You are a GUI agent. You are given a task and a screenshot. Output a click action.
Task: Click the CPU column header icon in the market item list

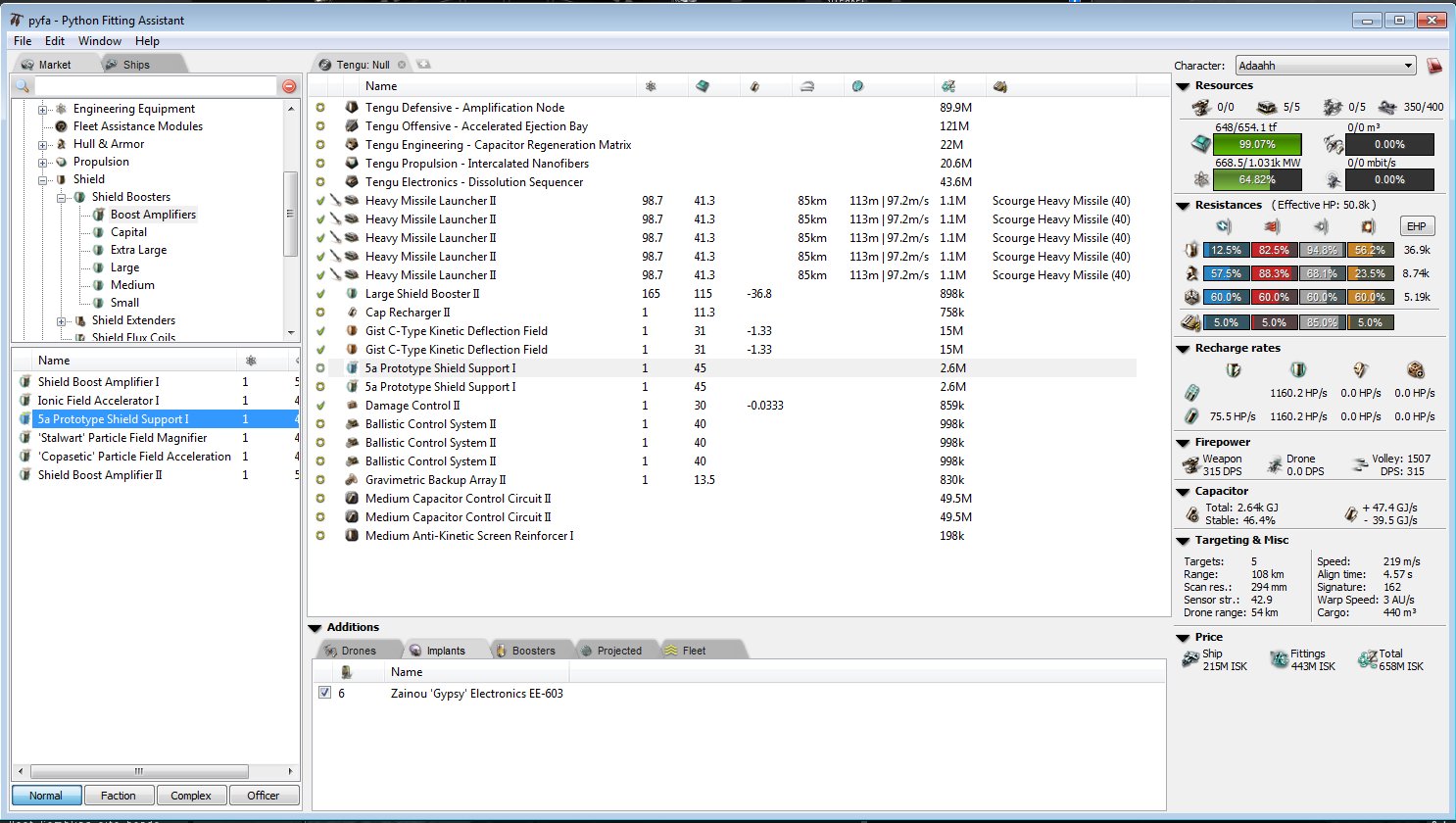click(x=251, y=361)
